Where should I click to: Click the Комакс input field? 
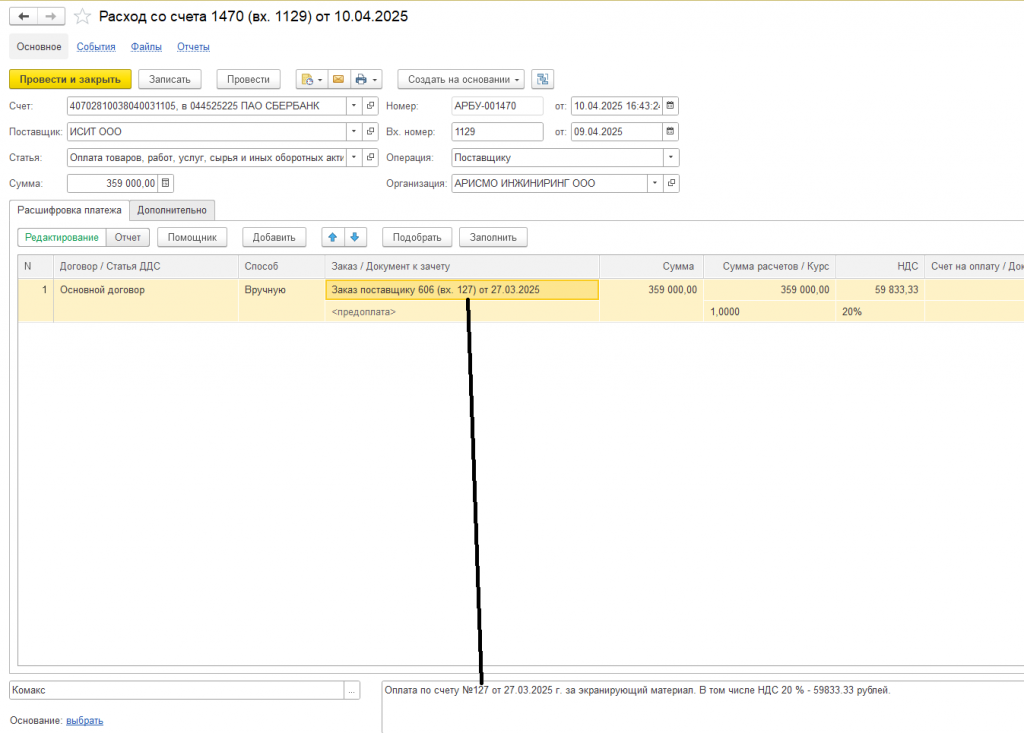(176, 690)
